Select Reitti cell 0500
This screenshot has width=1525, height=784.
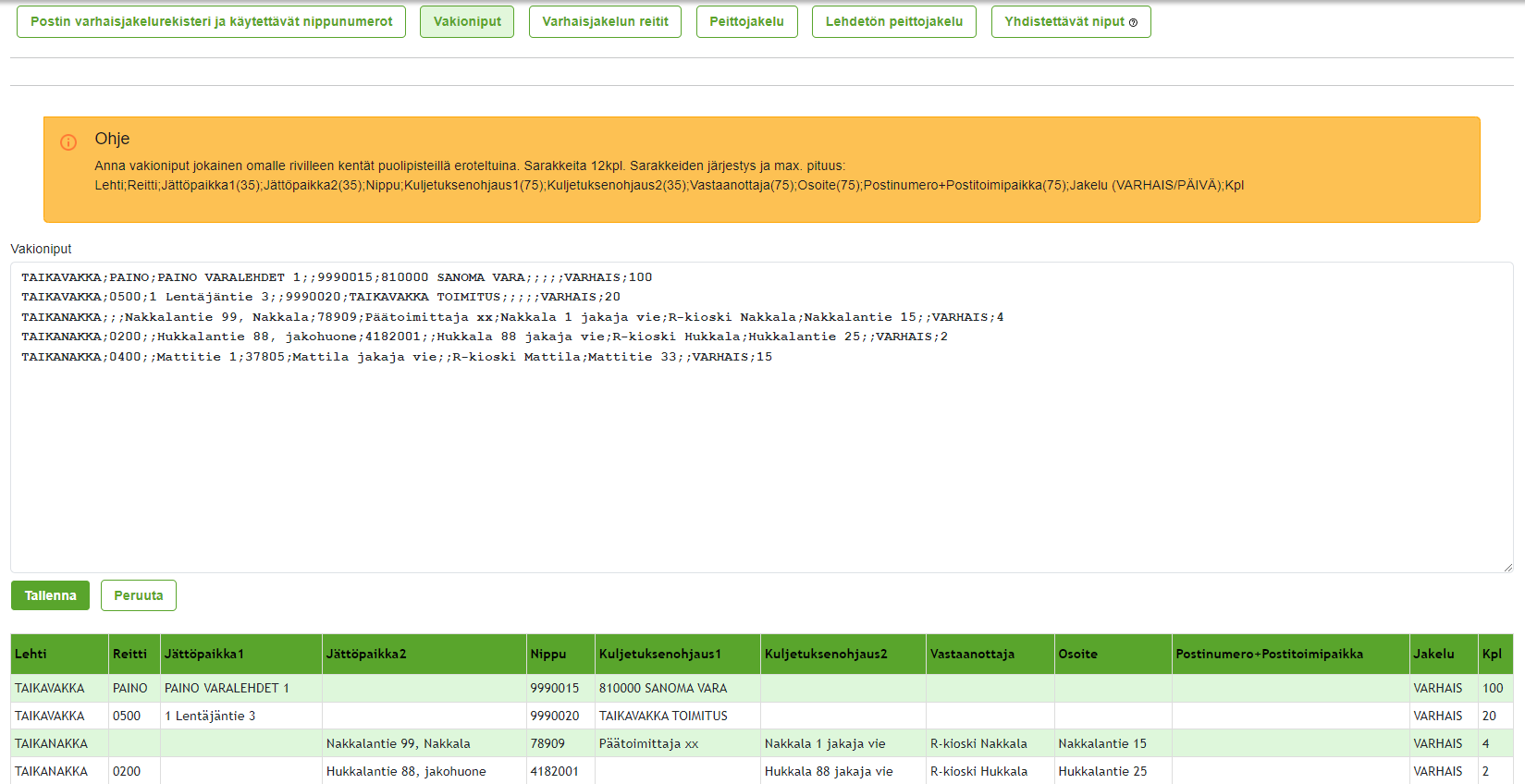pos(134,716)
